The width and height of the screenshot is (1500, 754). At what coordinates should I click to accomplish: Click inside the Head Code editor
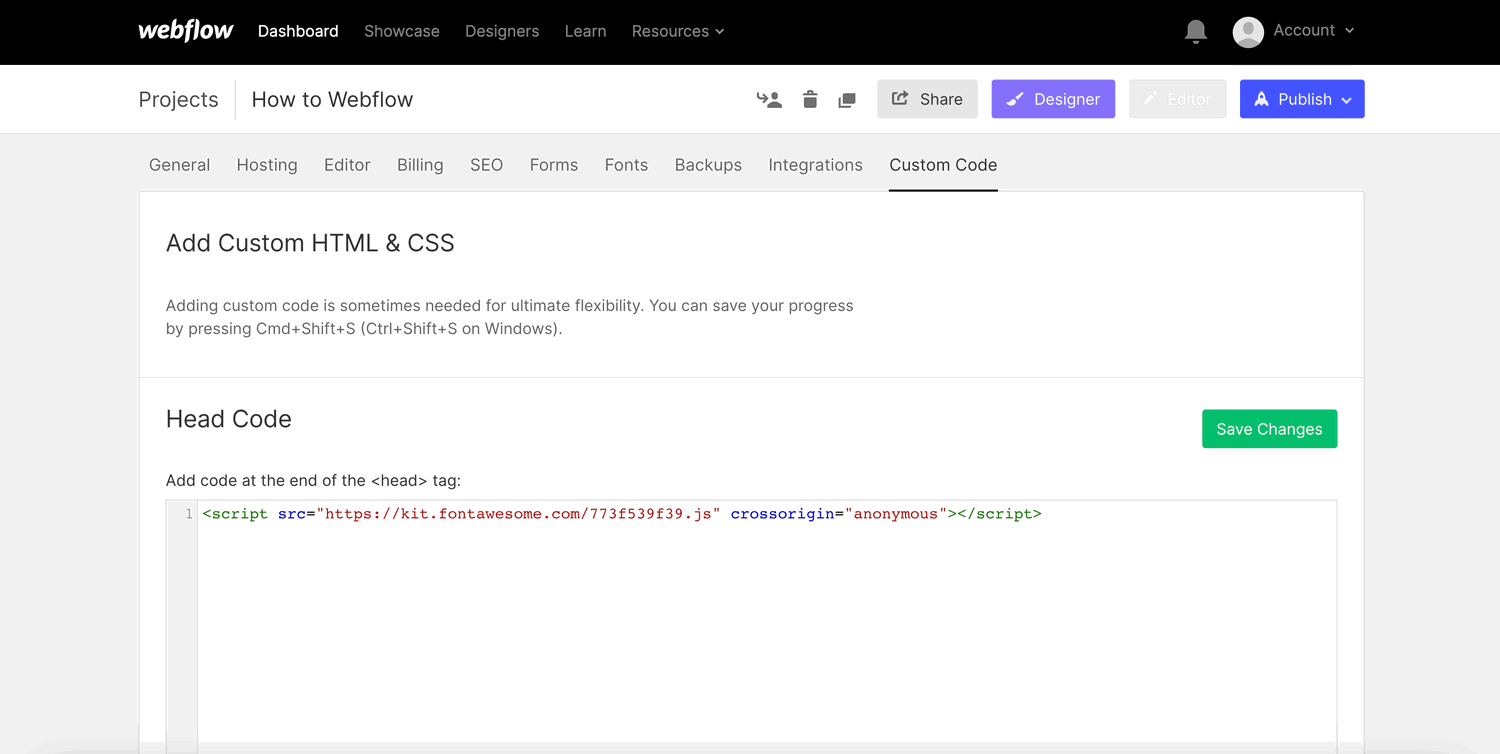766,627
